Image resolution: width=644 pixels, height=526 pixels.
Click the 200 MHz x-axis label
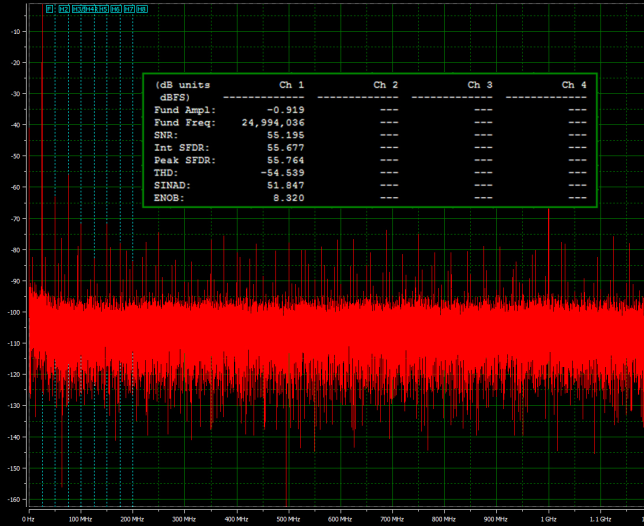[x=132, y=519]
